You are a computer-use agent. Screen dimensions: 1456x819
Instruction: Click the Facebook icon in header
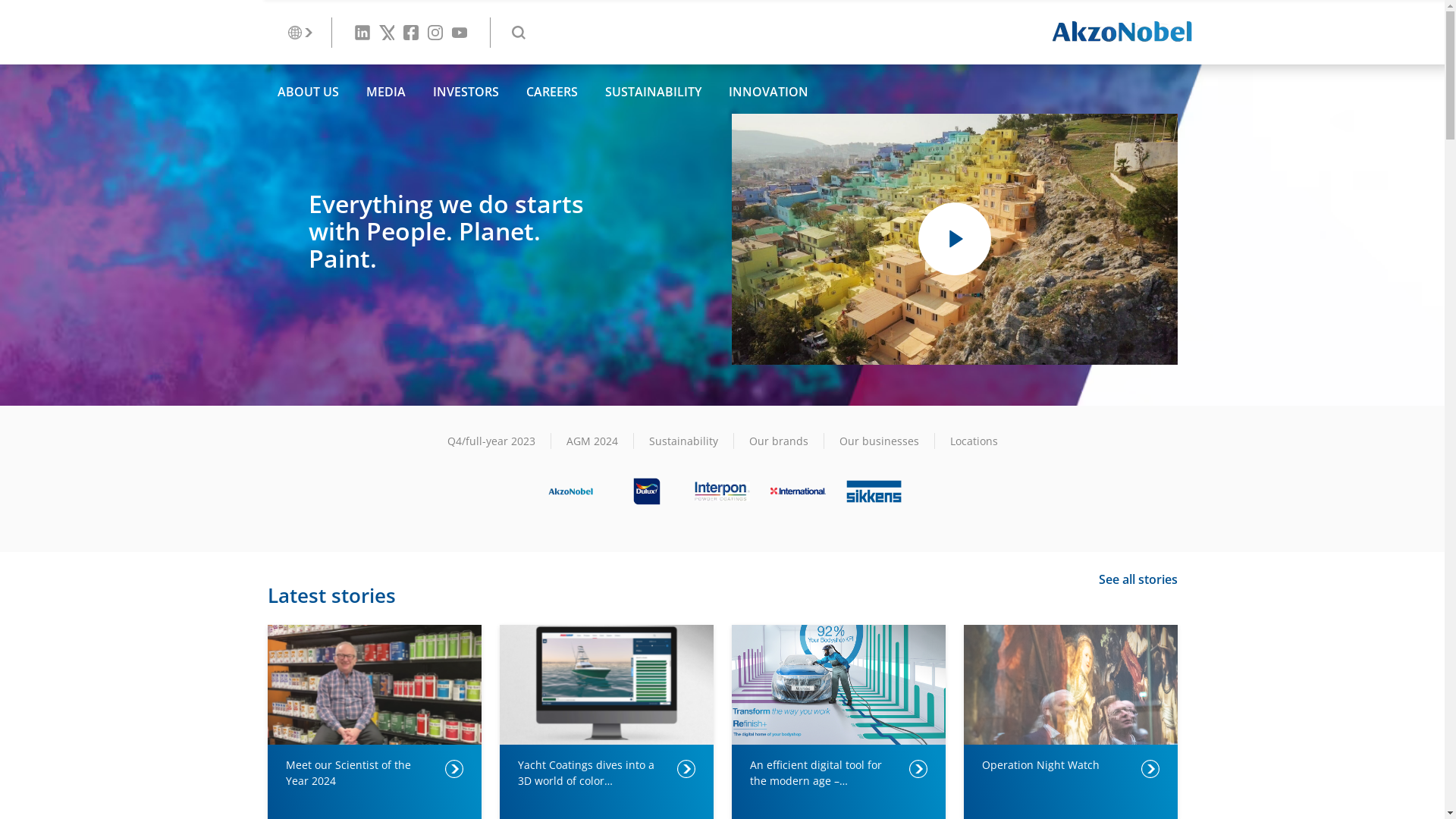point(411,33)
